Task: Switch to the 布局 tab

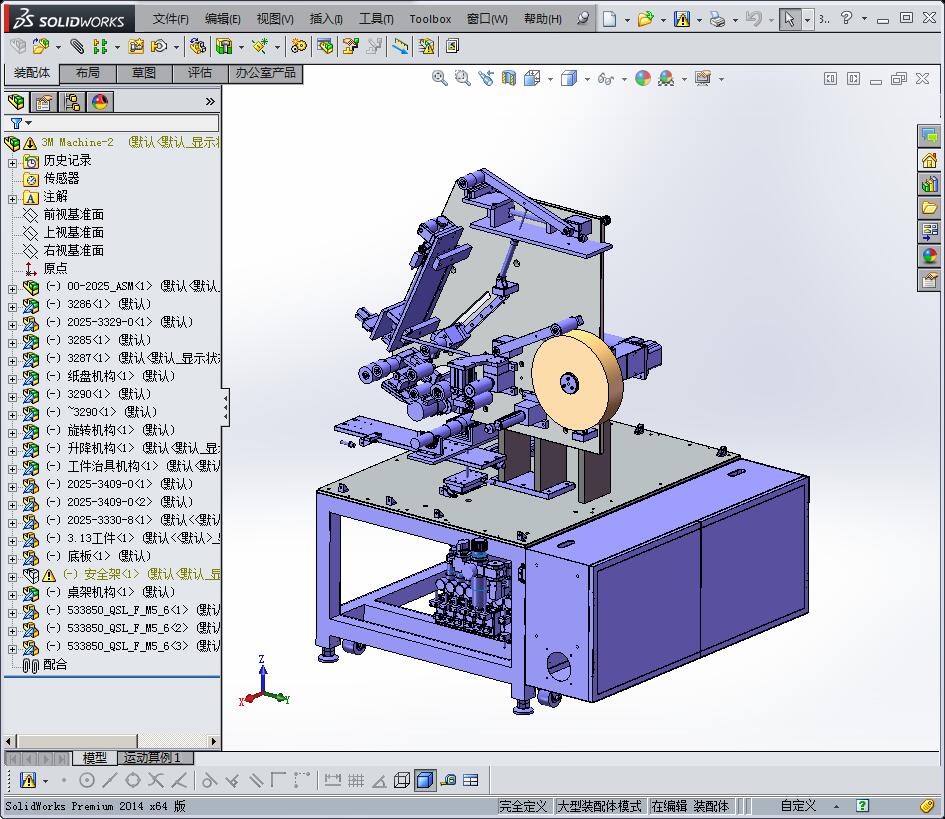Action: click(x=88, y=73)
